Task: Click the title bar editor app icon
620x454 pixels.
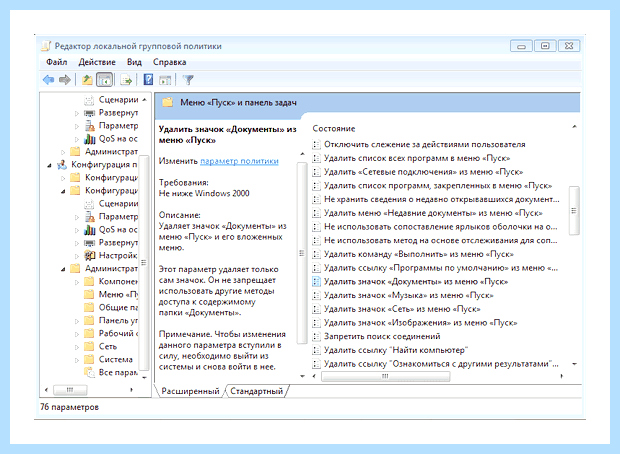Action: click(46, 46)
